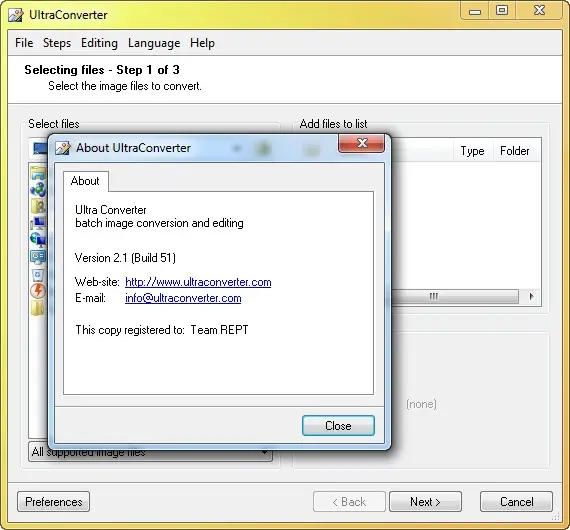The image size is (570, 530).
Task: Minimize the UltraConverter window
Action: click(475, 11)
